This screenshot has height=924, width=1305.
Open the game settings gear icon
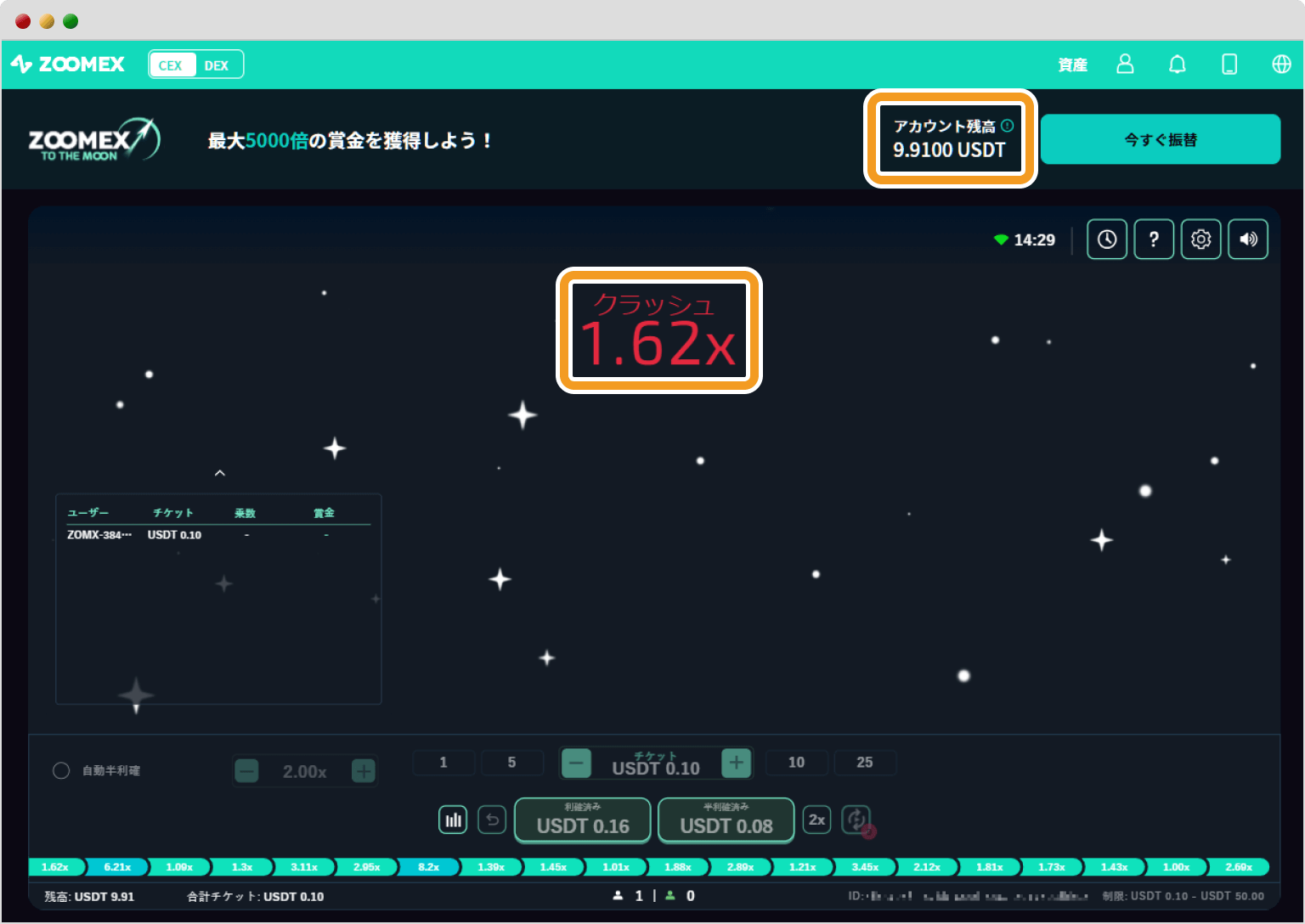(x=1200, y=239)
